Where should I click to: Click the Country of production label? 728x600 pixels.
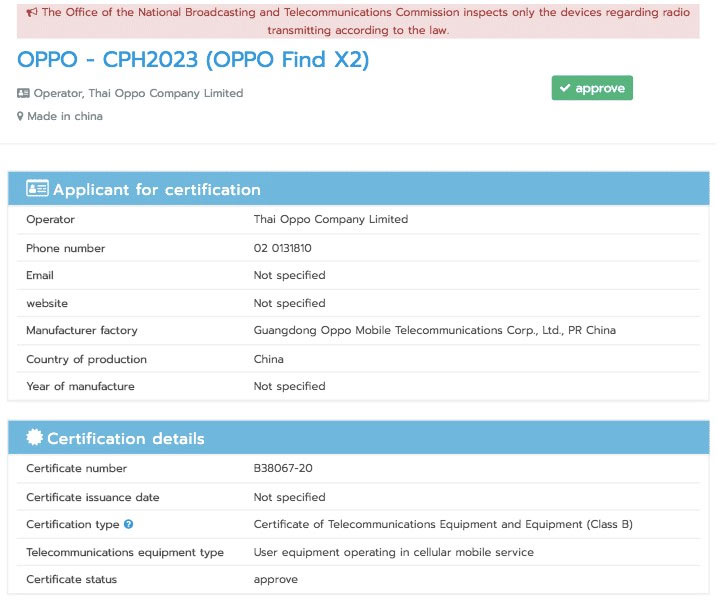pyautogui.click(x=86, y=359)
